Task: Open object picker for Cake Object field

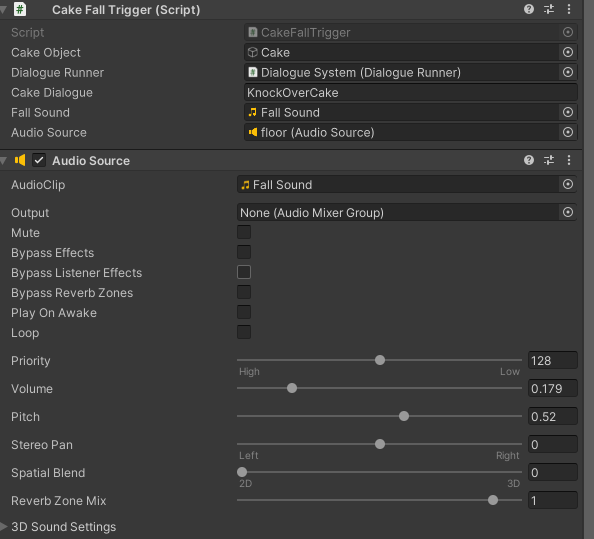Action: pos(567,52)
